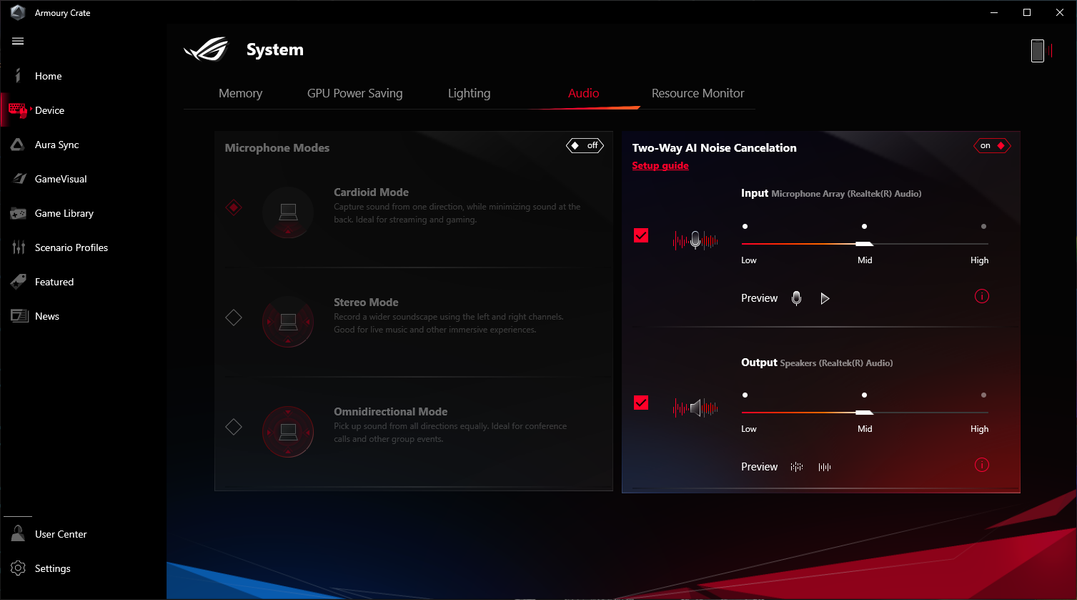Uncheck the Output noise cancelation checkbox
The image size is (1077, 600).
(641, 403)
